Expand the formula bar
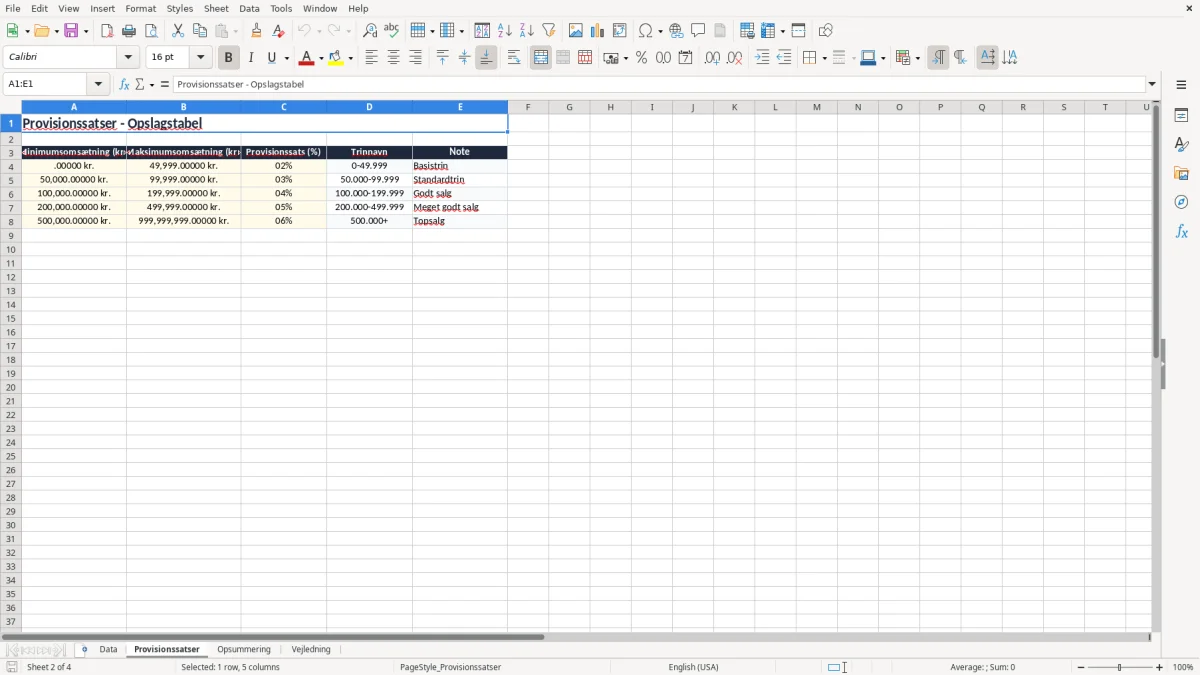The image size is (1200, 675). [1152, 85]
